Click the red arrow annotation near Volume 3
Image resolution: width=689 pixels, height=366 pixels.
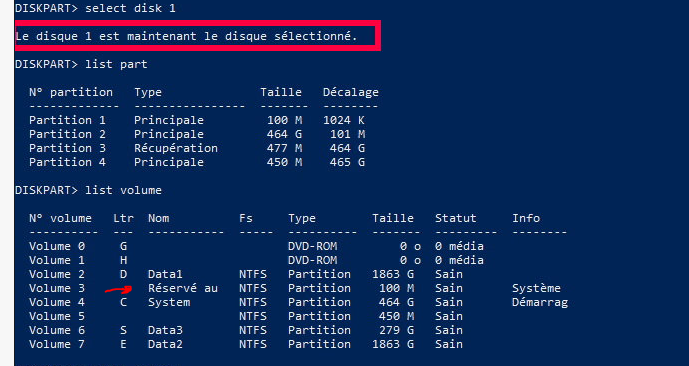(119, 289)
